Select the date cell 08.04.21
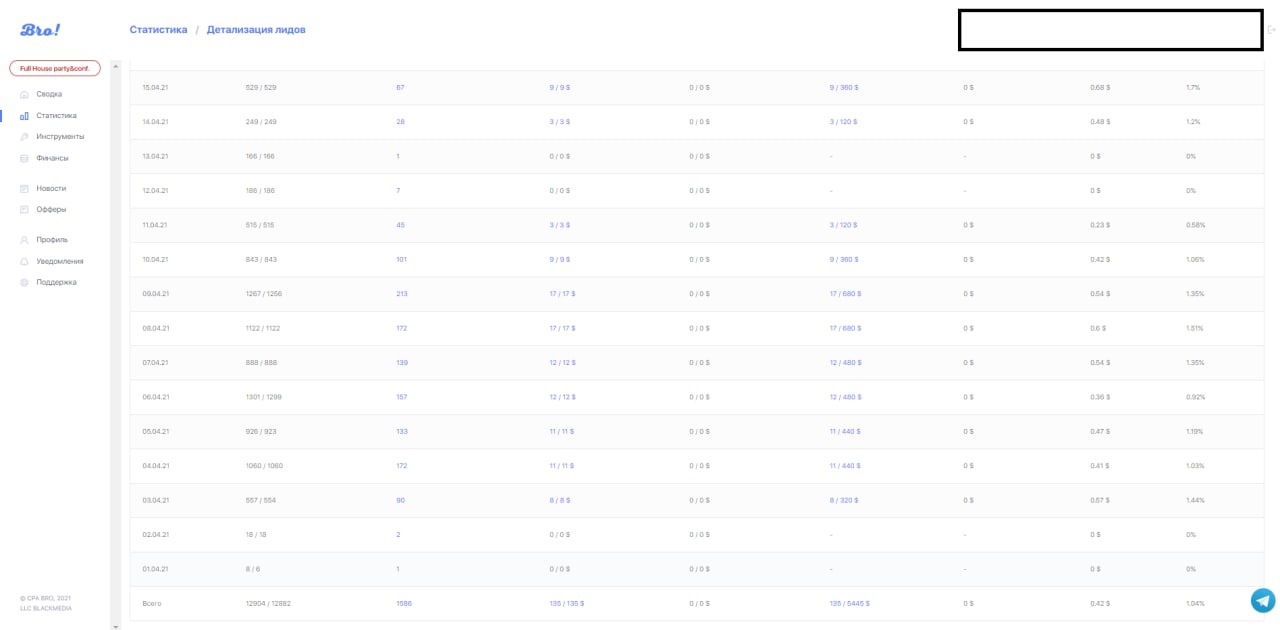 156,329
